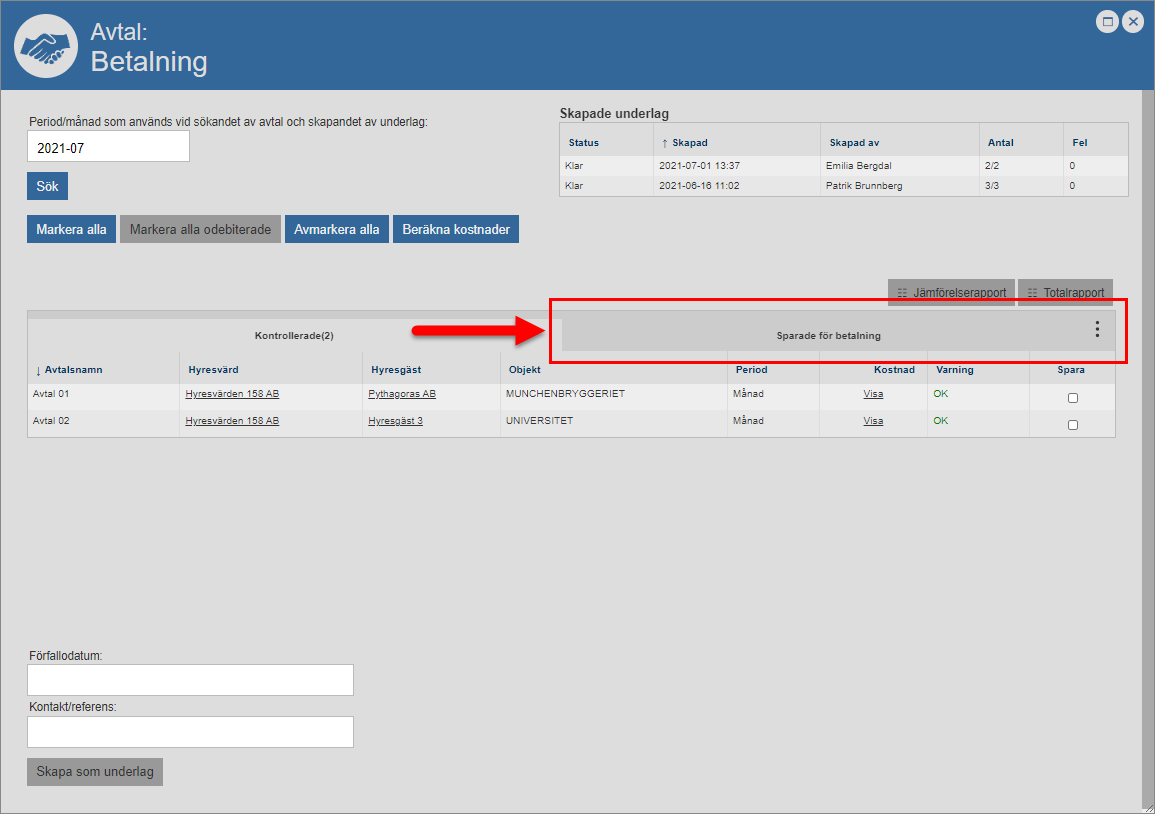Sort by Avtalsnamn column header
Image resolution: width=1155 pixels, height=814 pixels.
coord(73,370)
